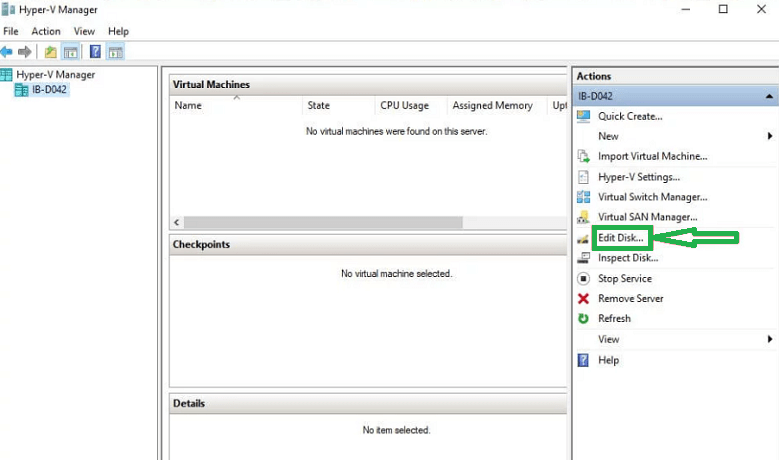The image size is (779, 460).
Task: Select Hyper-V Manager in the console tree
Action: coord(56,75)
